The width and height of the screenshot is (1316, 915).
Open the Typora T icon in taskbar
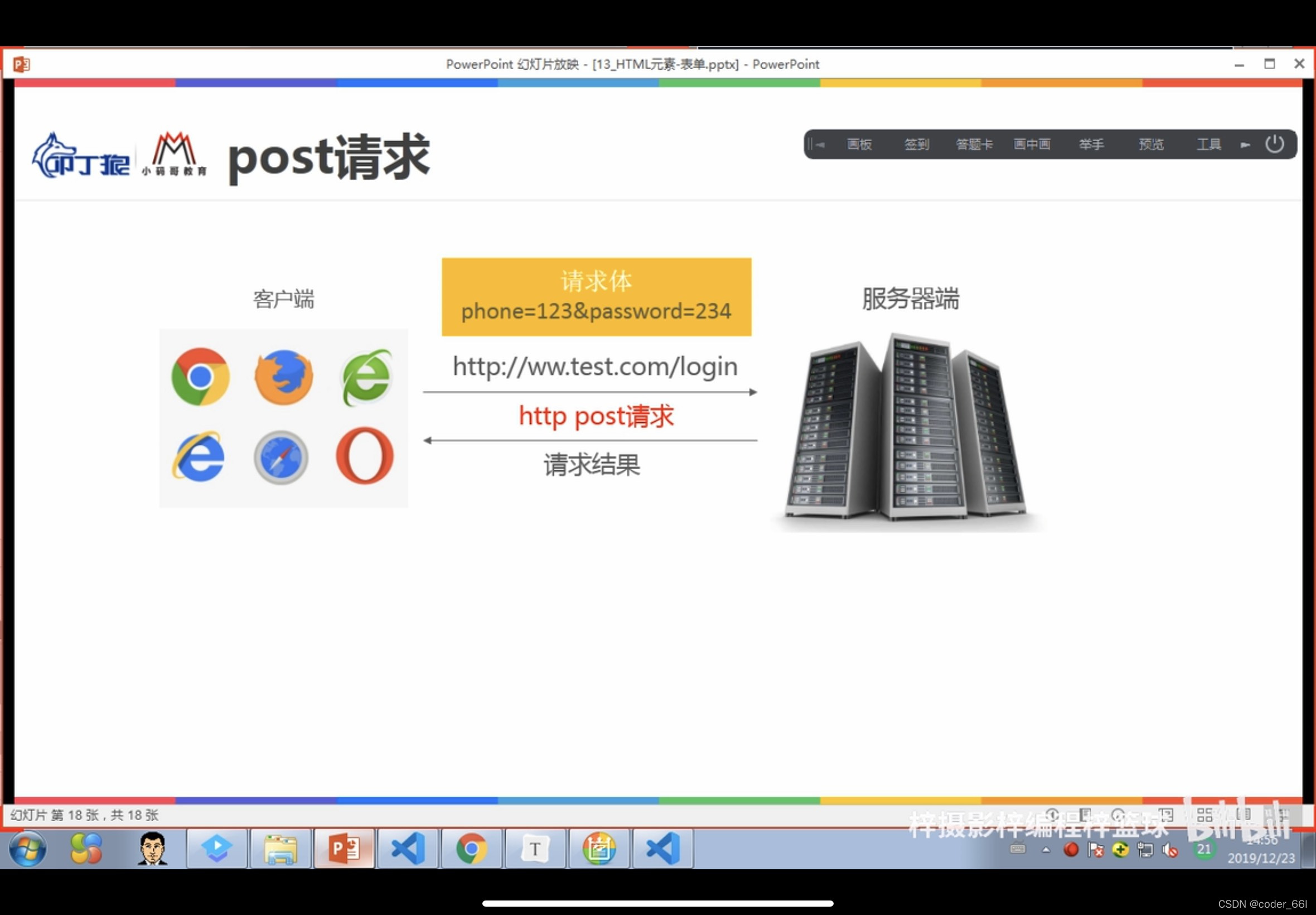535,849
